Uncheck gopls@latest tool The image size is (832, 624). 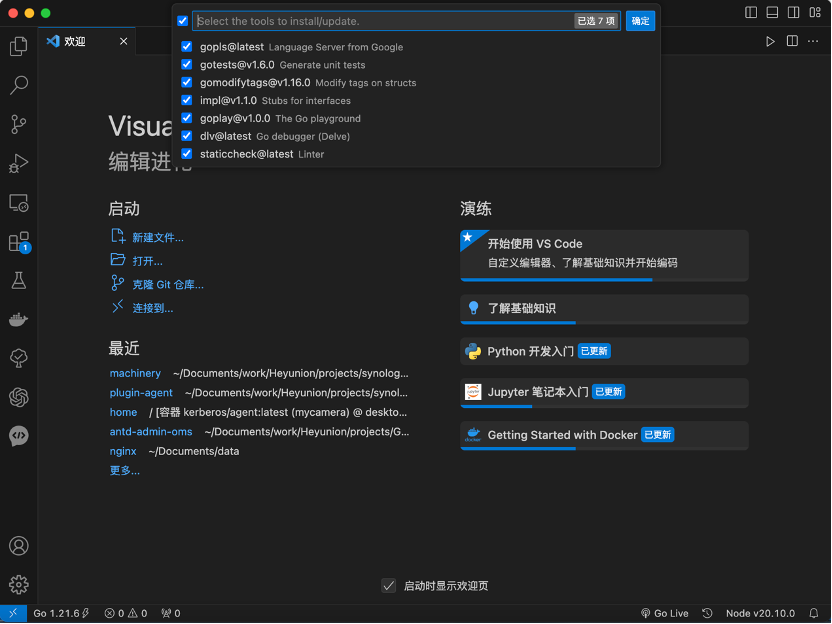(x=186, y=47)
